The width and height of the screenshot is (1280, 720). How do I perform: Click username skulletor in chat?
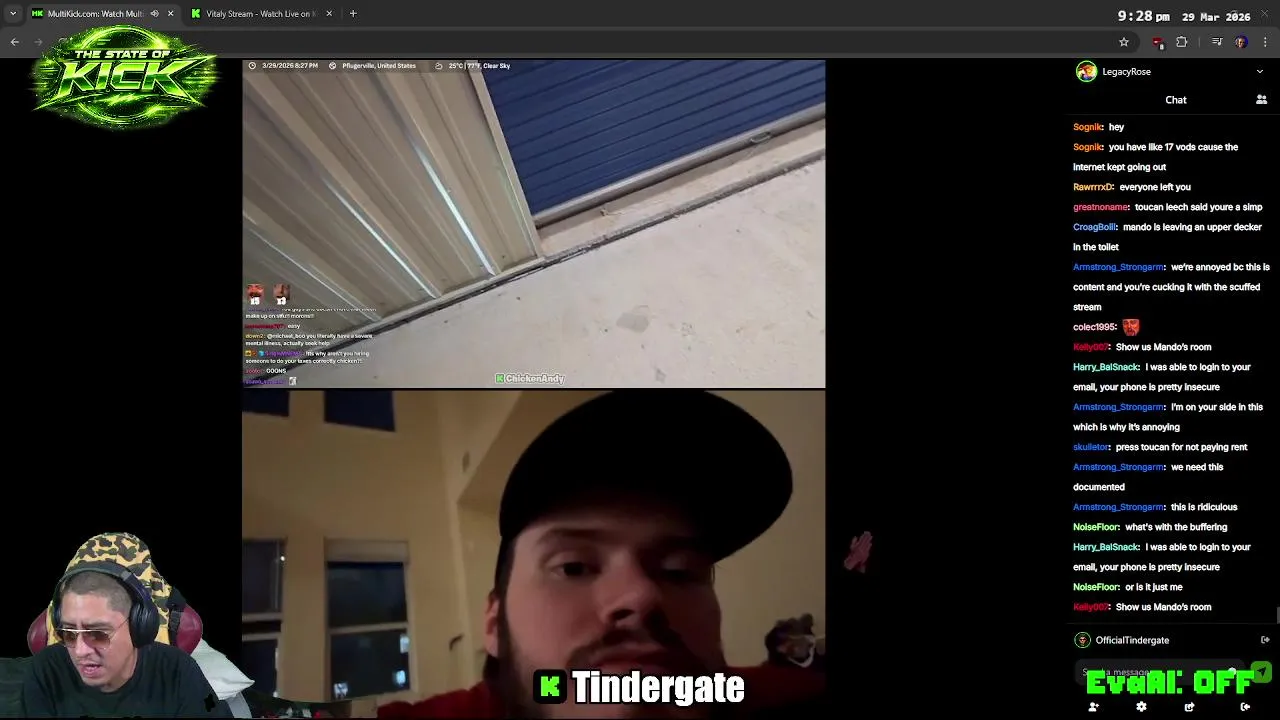point(1091,447)
